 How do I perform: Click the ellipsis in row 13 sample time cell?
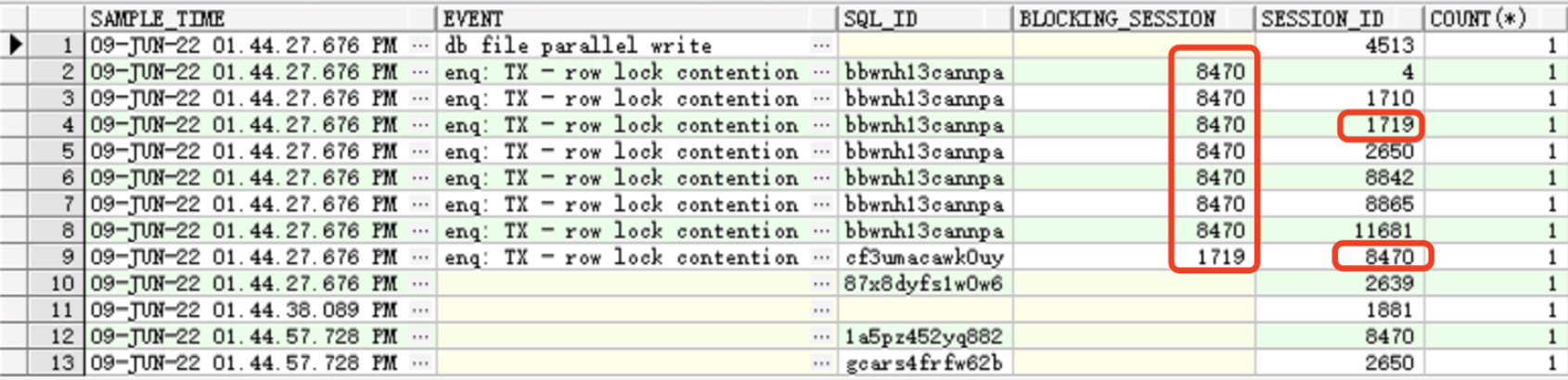click(421, 362)
